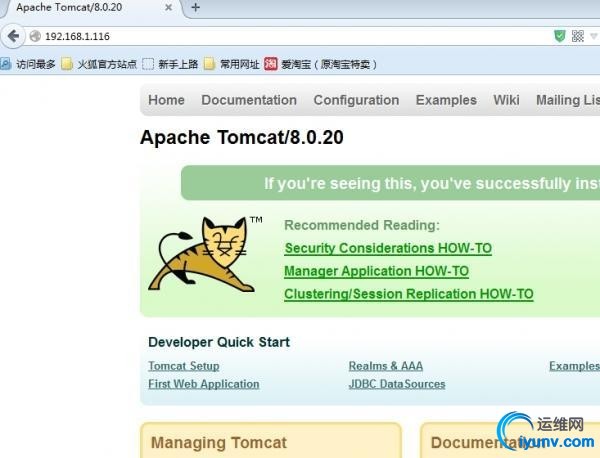Click the 新手上路 page icon
This screenshot has width=600, height=458.
[148, 64]
